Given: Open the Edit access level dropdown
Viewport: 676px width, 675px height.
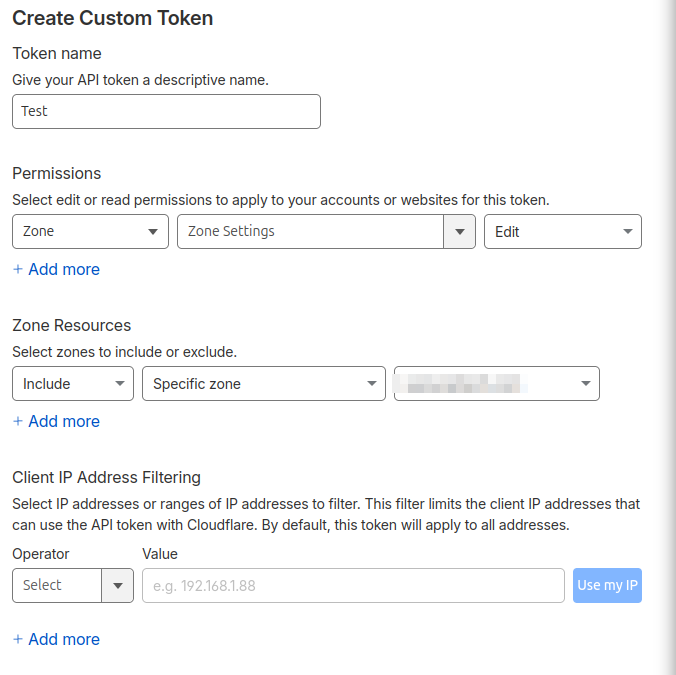Looking at the screenshot, I should tap(563, 231).
